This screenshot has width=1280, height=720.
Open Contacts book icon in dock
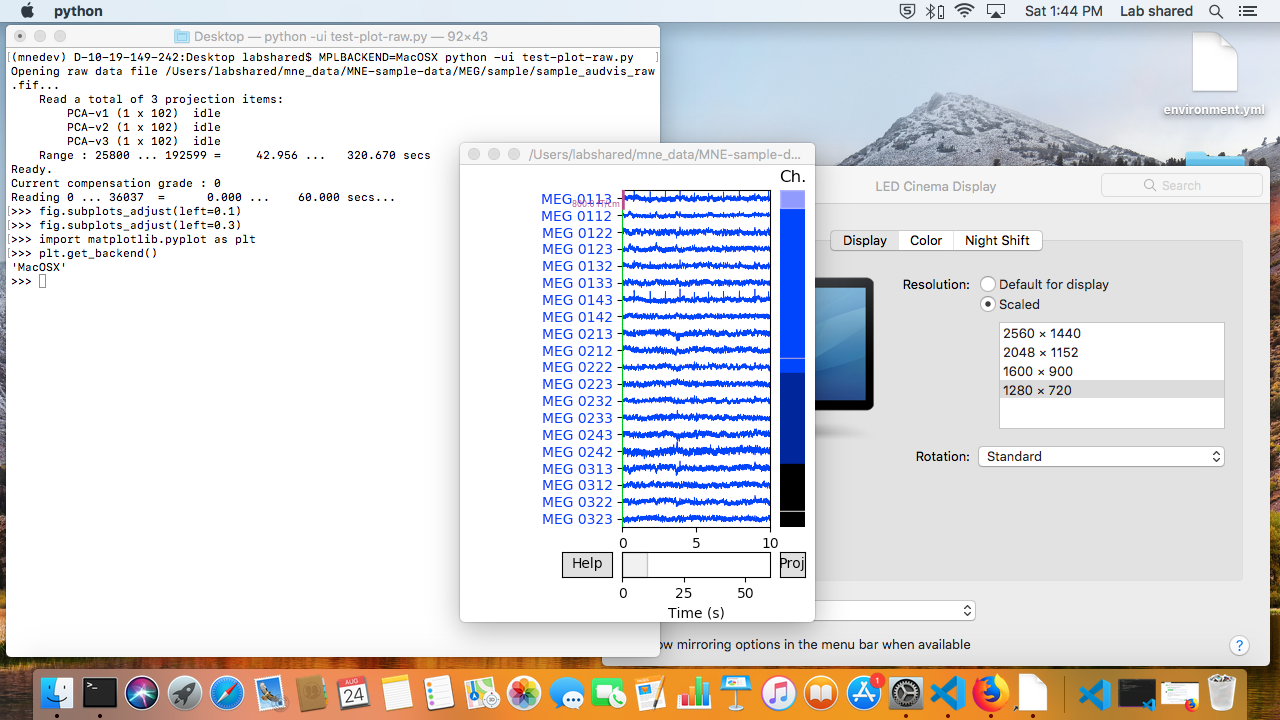(x=313, y=693)
